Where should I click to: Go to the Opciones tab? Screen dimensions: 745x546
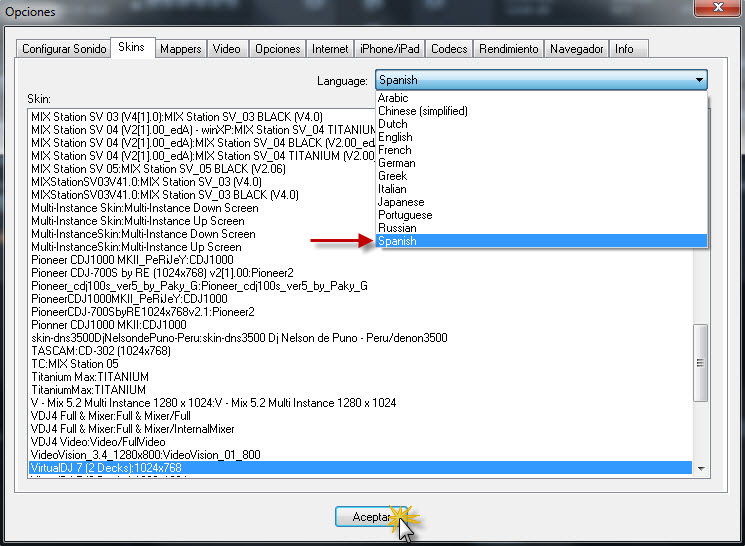(x=277, y=49)
